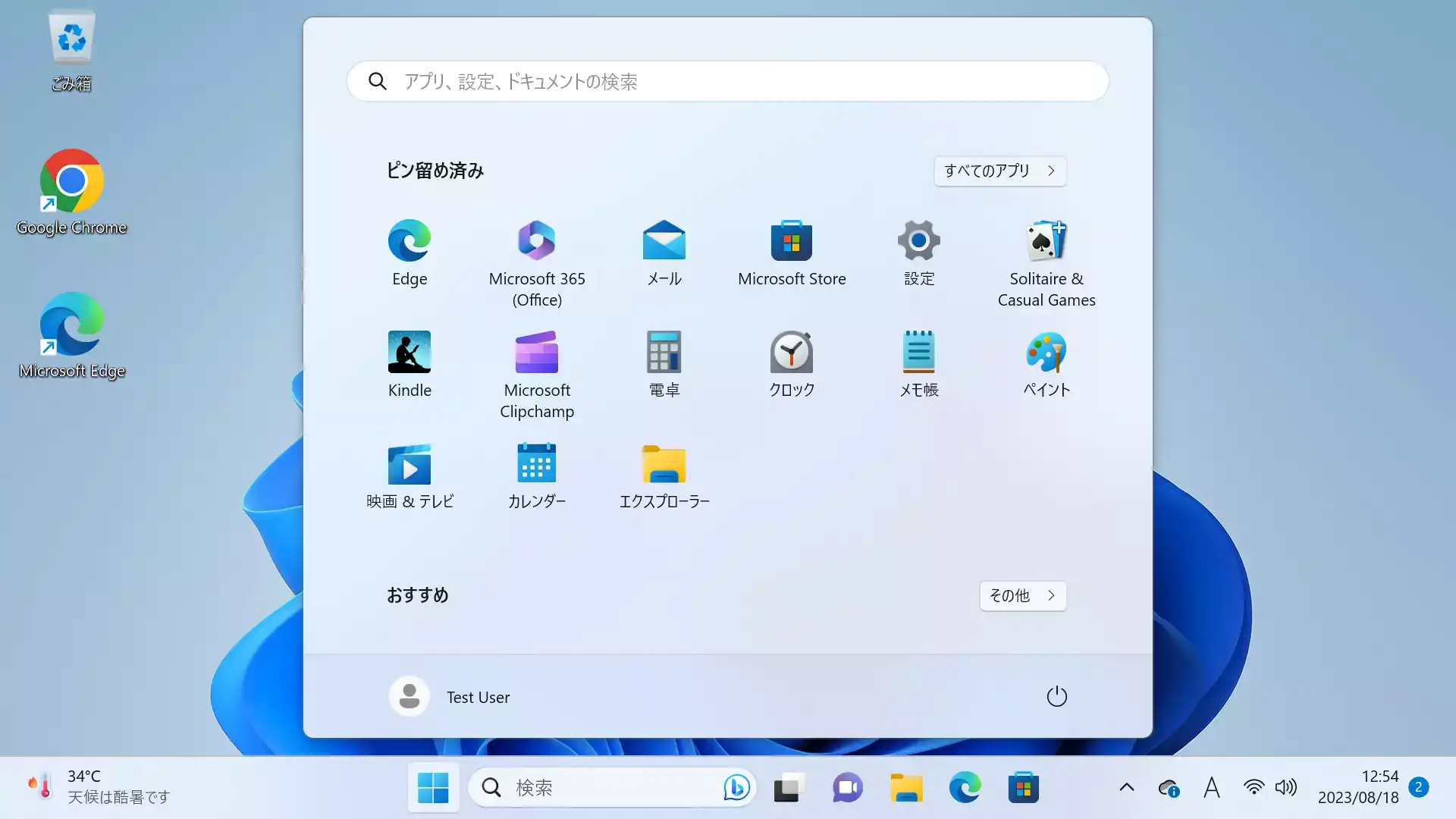Toggle the IME input mode A indicator
The height and width of the screenshot is (819, 1456).
tap(1212, 787)
